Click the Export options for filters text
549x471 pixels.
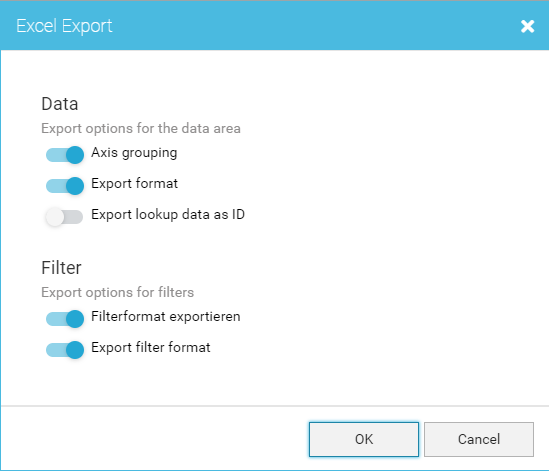coord(117,292)
